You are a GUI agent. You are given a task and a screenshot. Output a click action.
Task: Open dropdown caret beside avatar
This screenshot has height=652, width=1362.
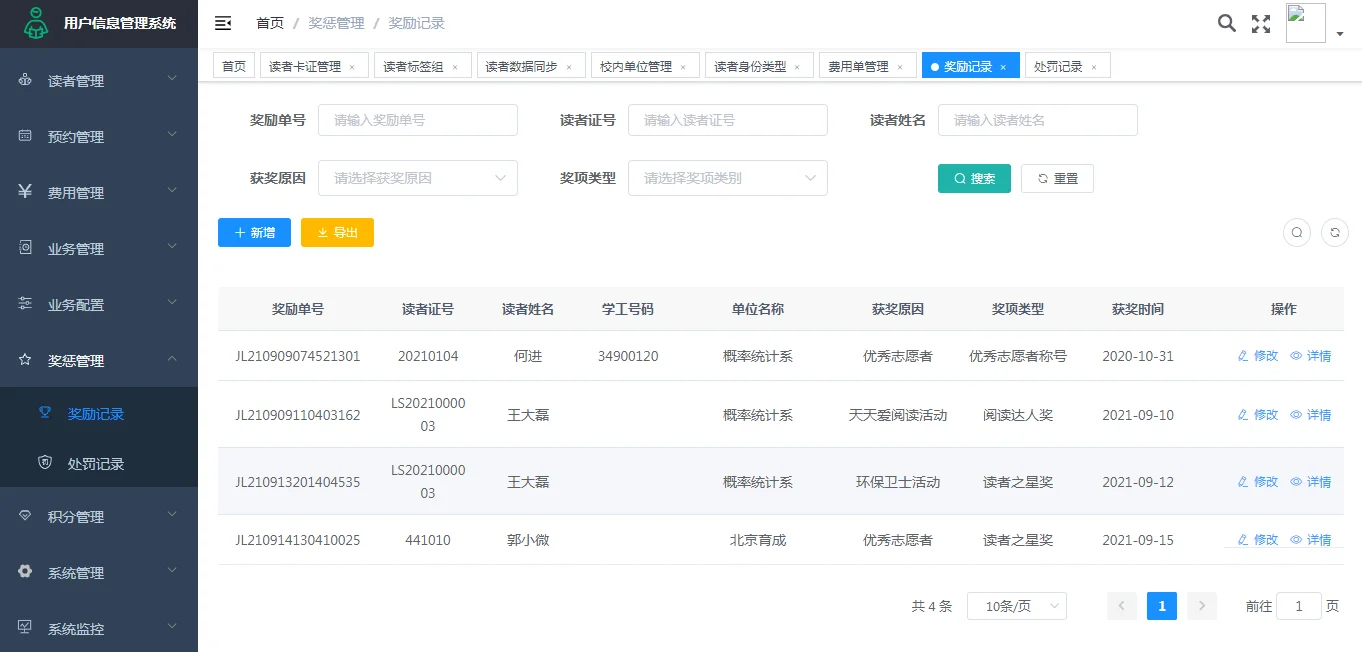pyautogui.click(x=1339, y=34)
